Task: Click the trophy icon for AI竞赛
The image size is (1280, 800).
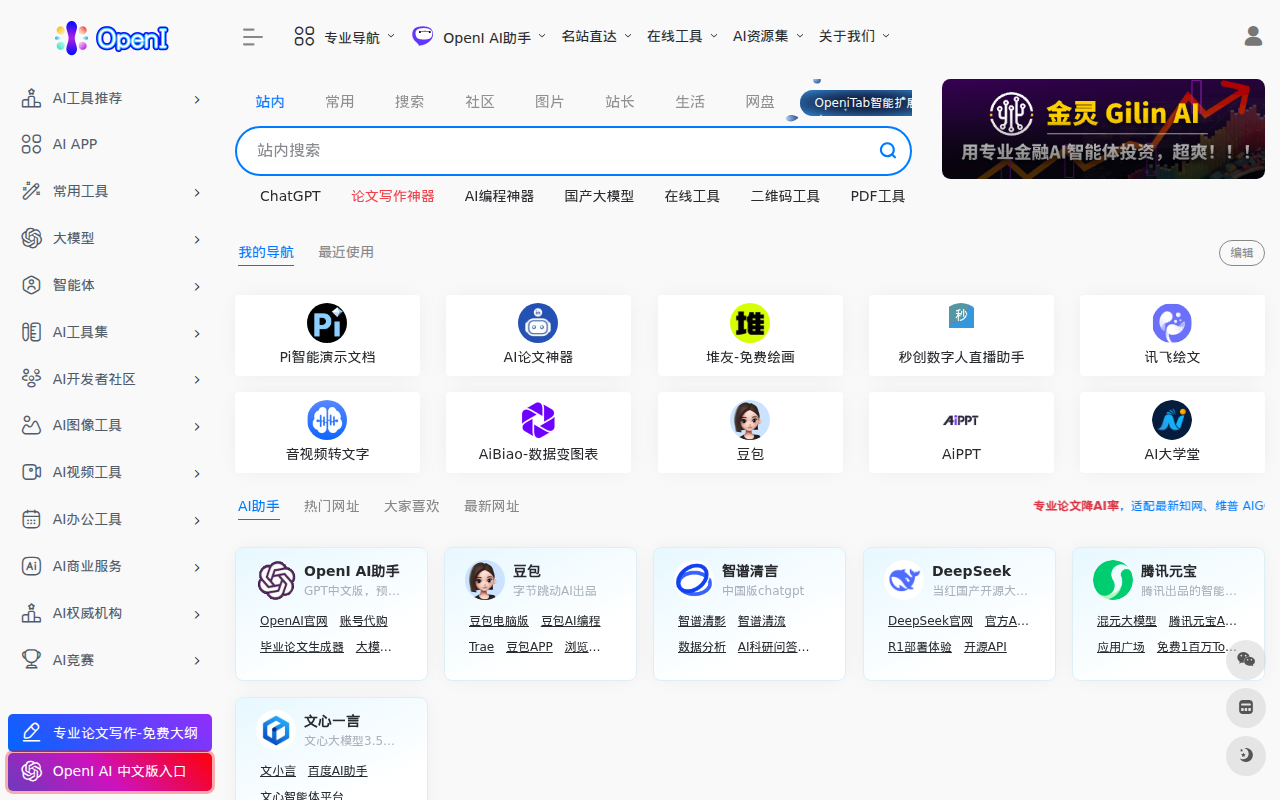Action: point(32,660)
